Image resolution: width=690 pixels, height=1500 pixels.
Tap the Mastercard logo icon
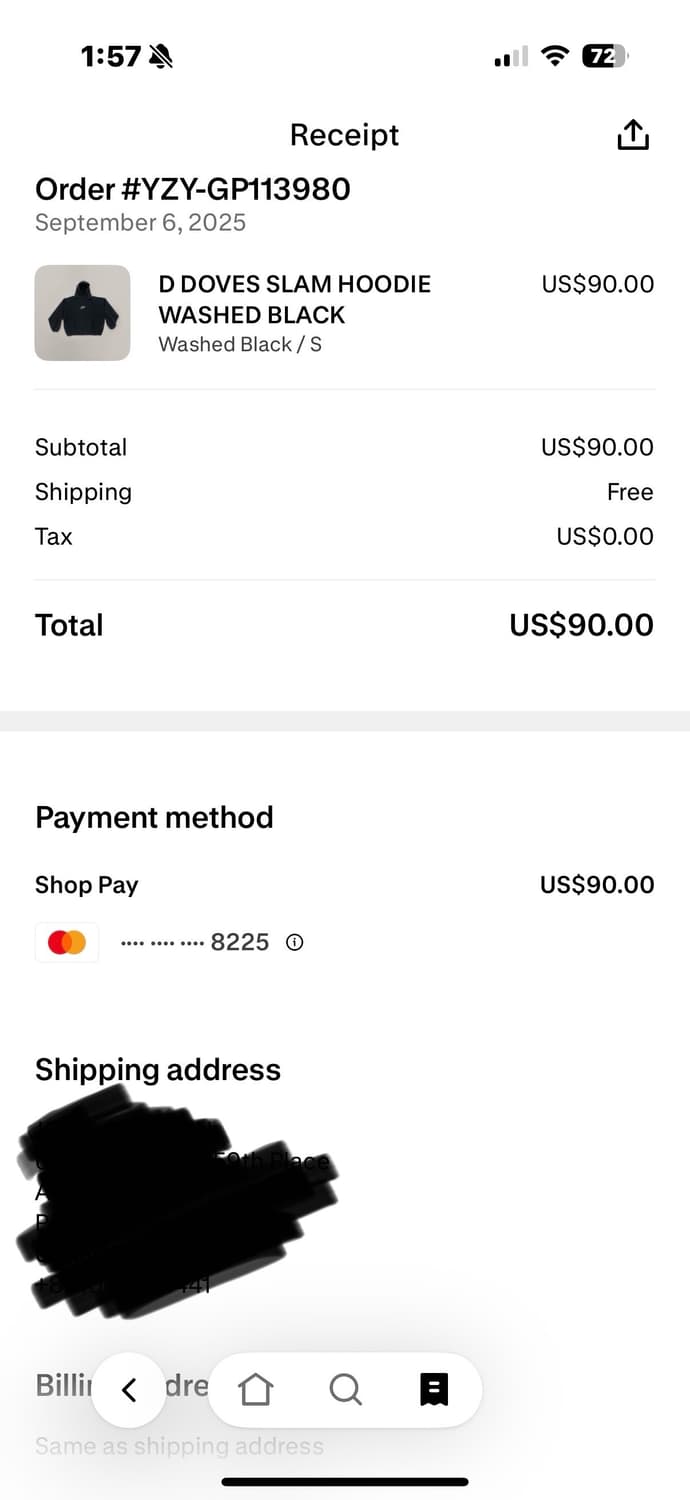67,942
